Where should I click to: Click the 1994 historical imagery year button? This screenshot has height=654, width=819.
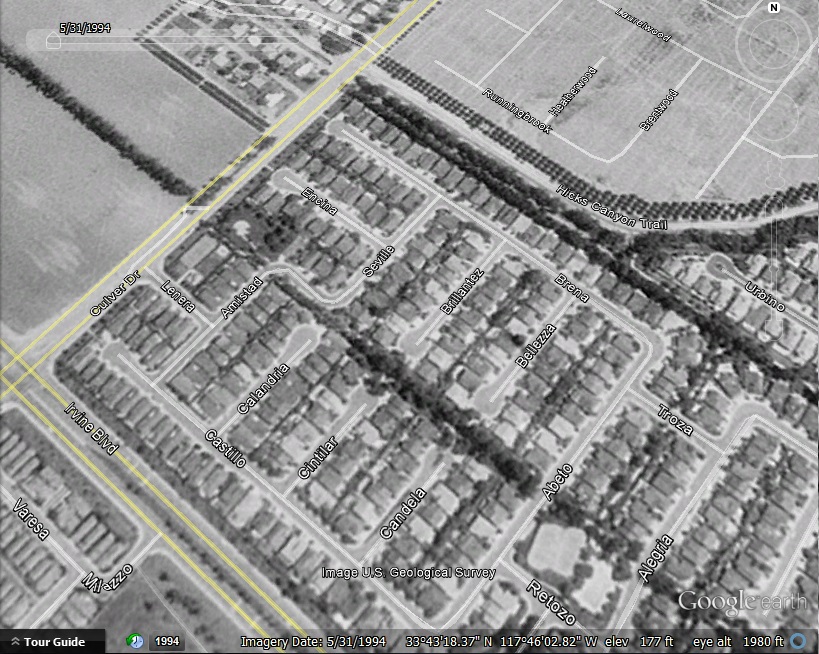point(167,641)
